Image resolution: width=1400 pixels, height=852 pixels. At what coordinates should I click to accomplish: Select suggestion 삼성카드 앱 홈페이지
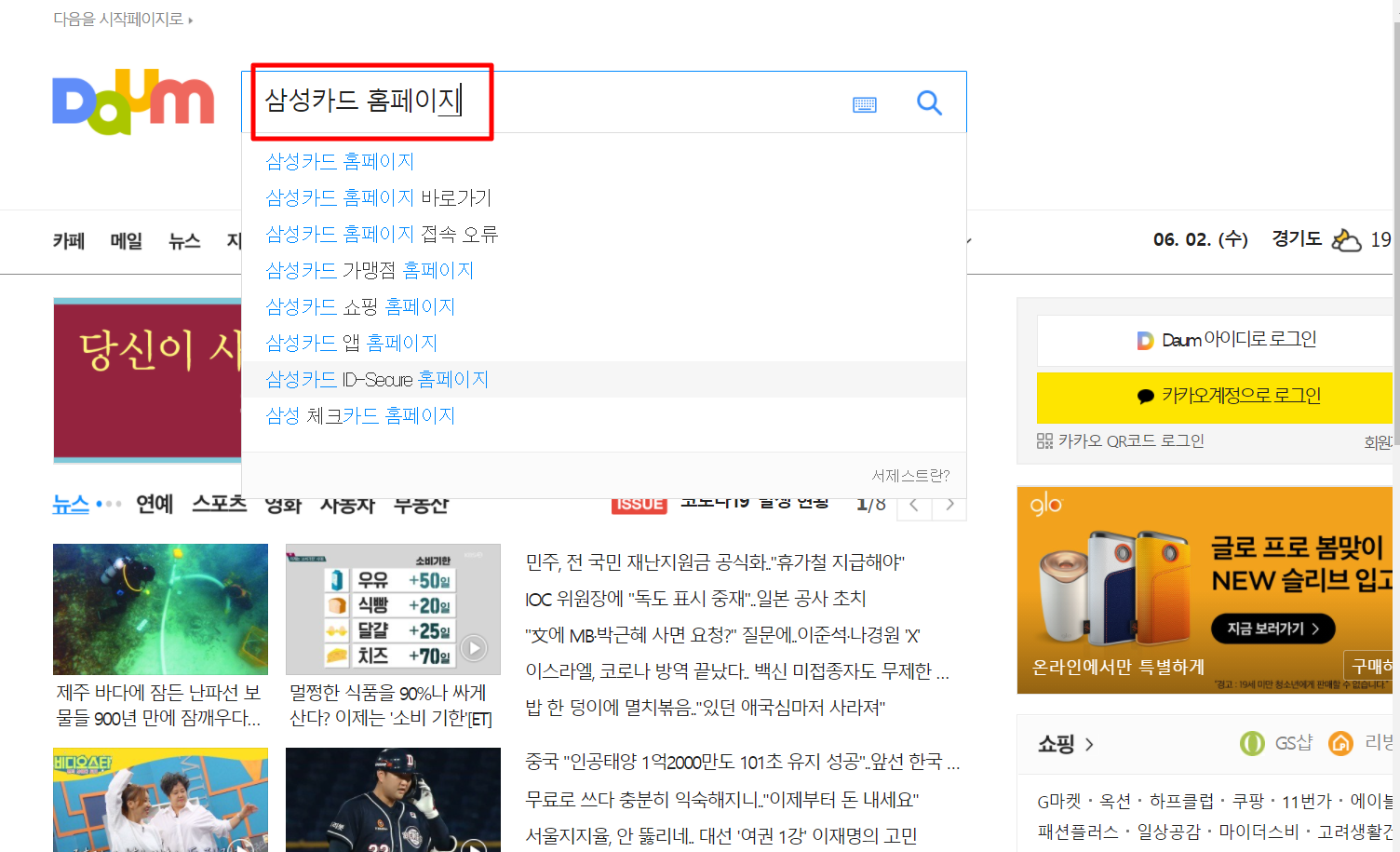tap(351, 343)
